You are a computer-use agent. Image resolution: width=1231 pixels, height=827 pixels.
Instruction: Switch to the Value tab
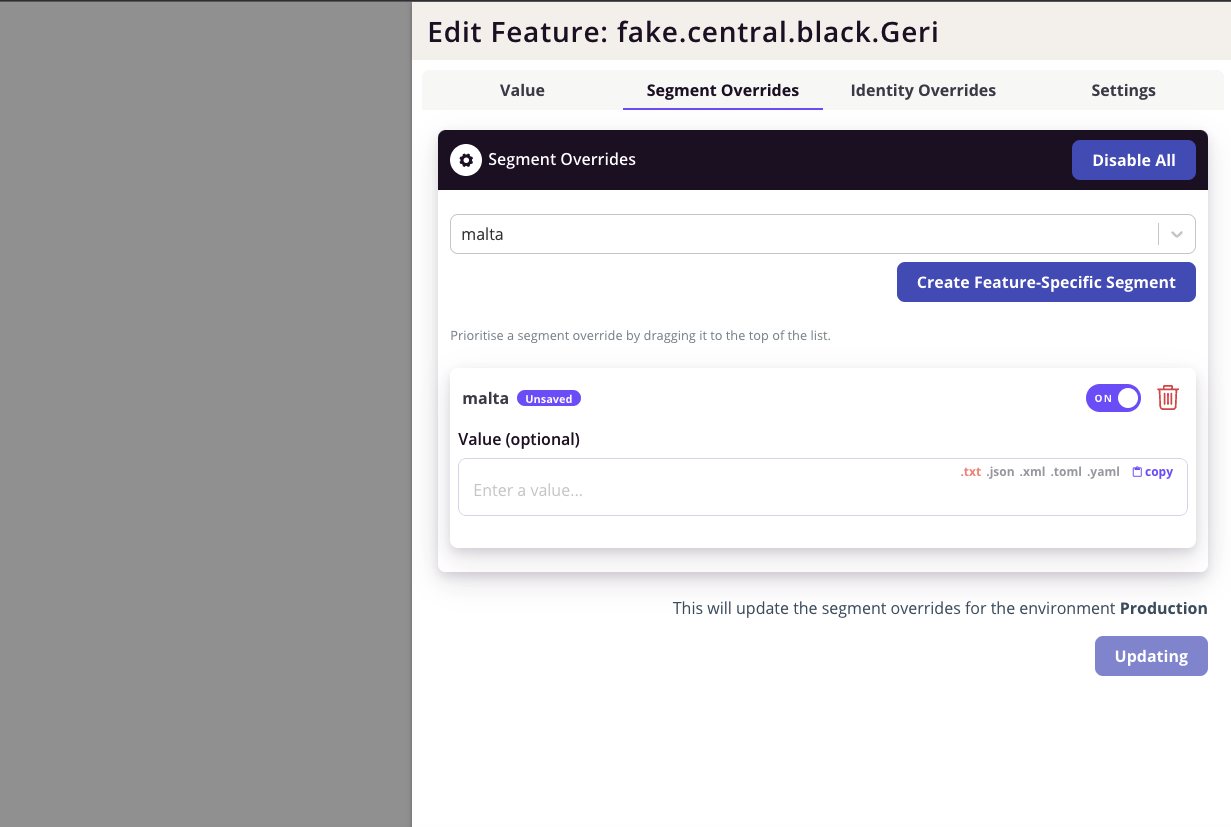pos(521,90)
